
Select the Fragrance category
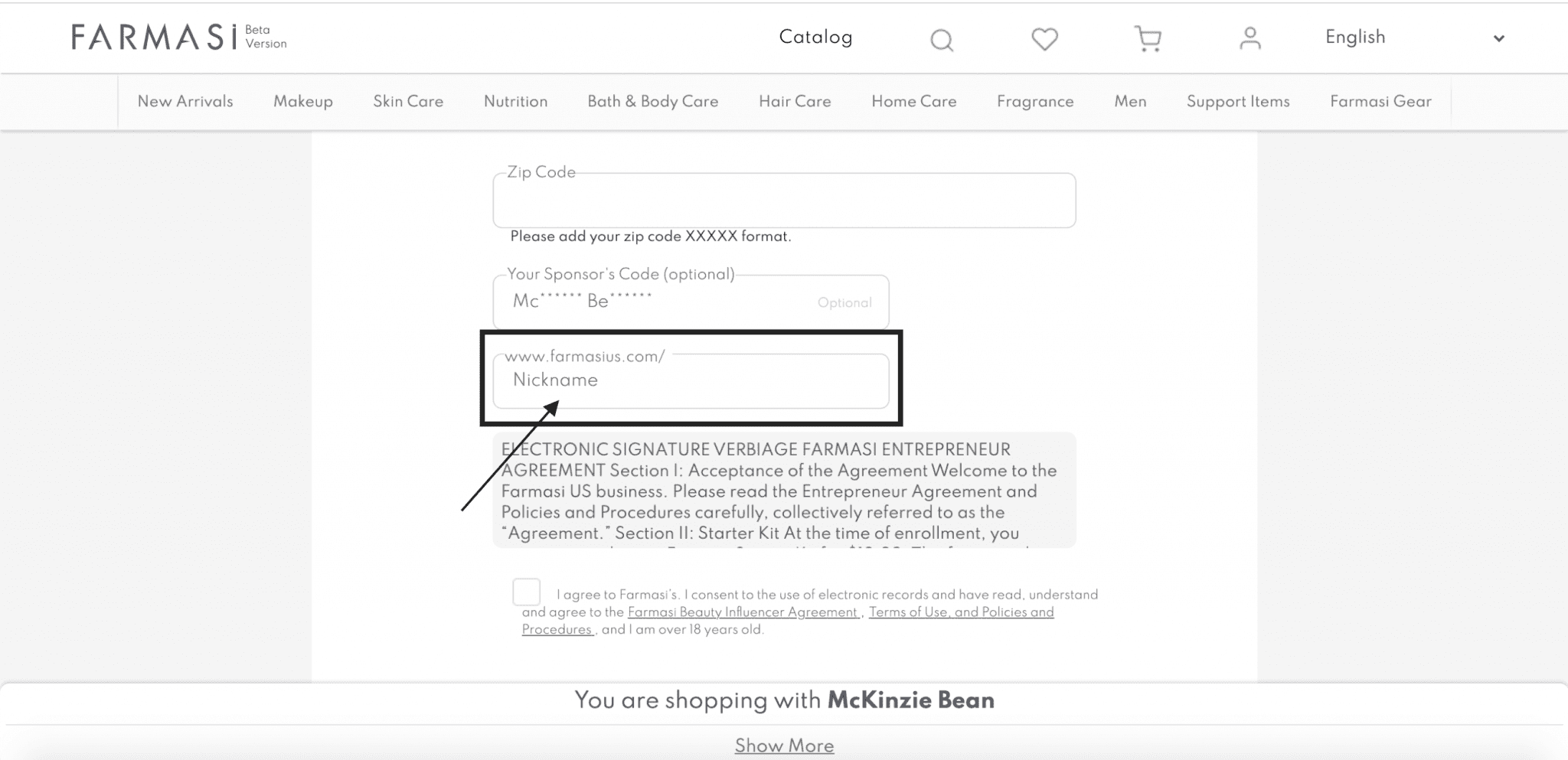[x=1035, y=102]
